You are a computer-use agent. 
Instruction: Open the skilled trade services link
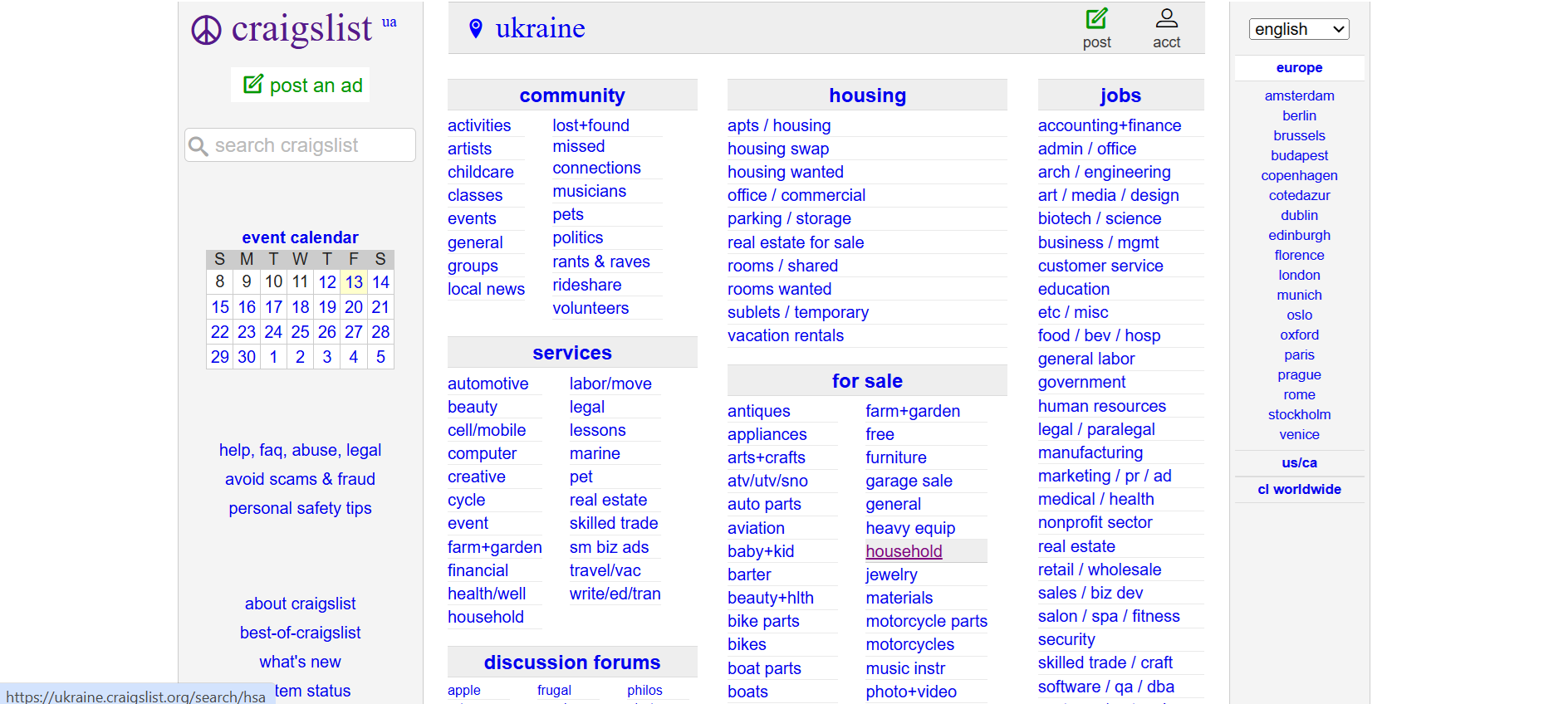point(614,523)
